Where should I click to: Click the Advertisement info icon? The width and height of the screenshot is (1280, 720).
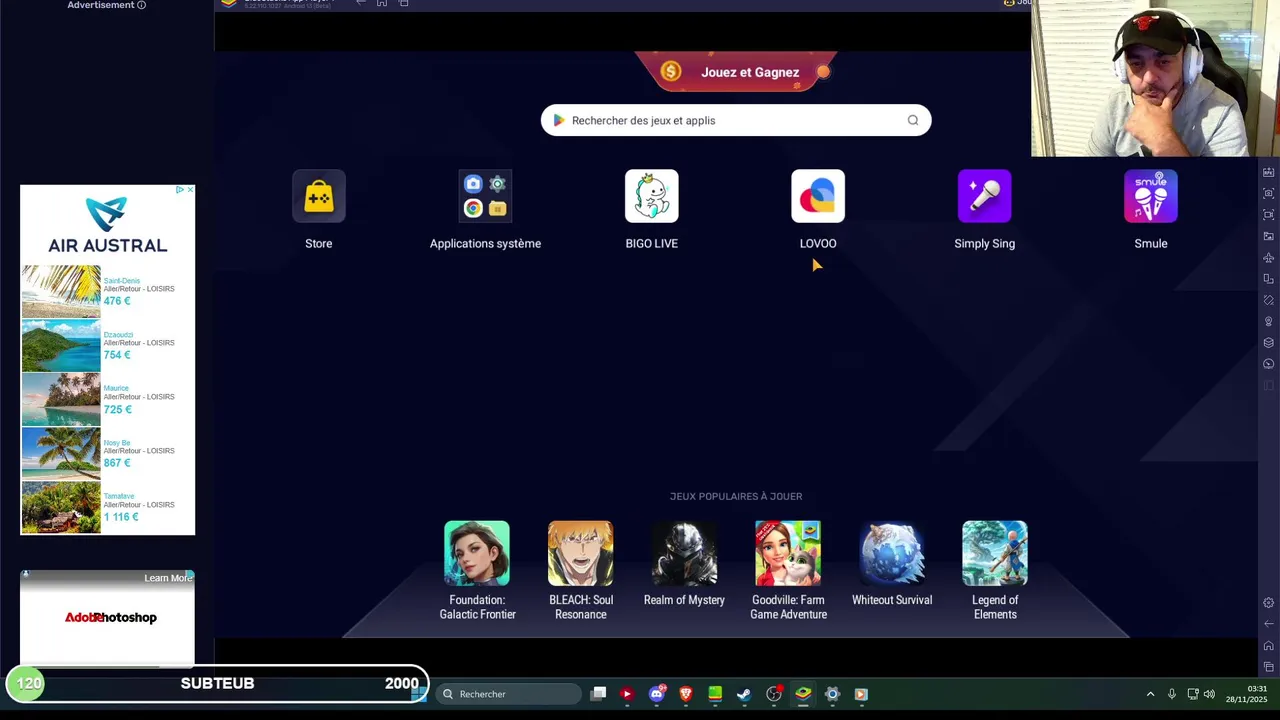(141, 5)
